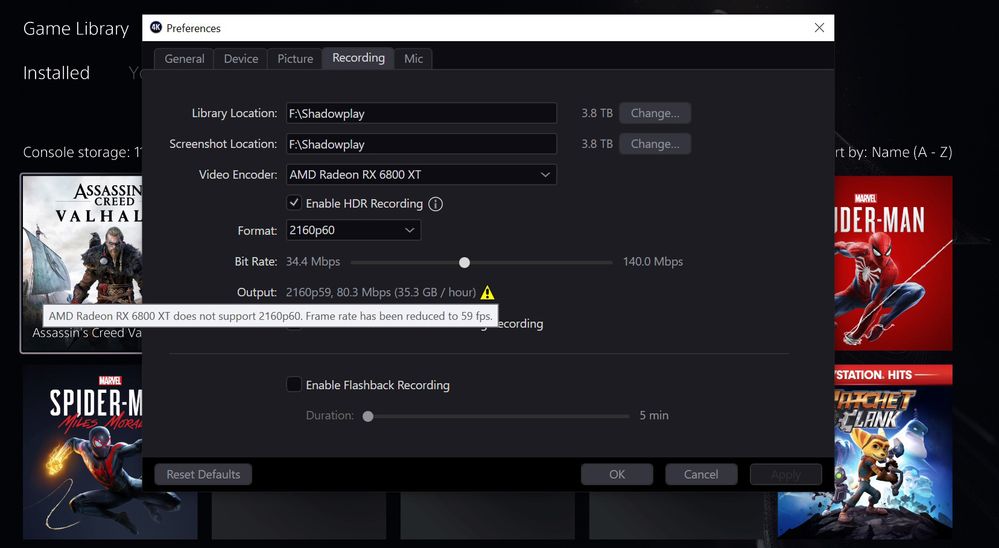The height and width of the screenshot is (548, 999).
Task: Click the yellow warning triangle beside Output
Action: point(487,292)
